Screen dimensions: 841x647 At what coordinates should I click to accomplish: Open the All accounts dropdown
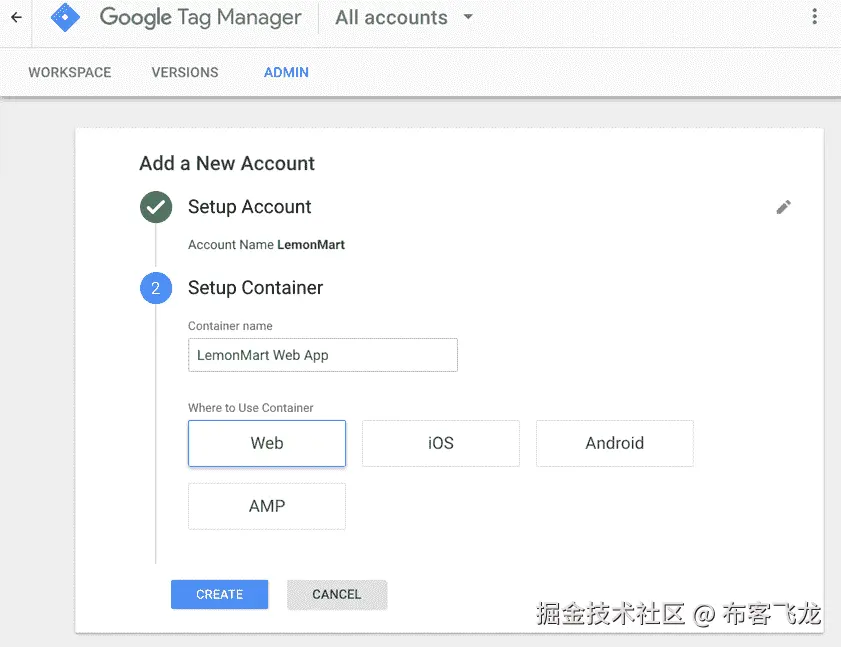click(x=404, y=18)
